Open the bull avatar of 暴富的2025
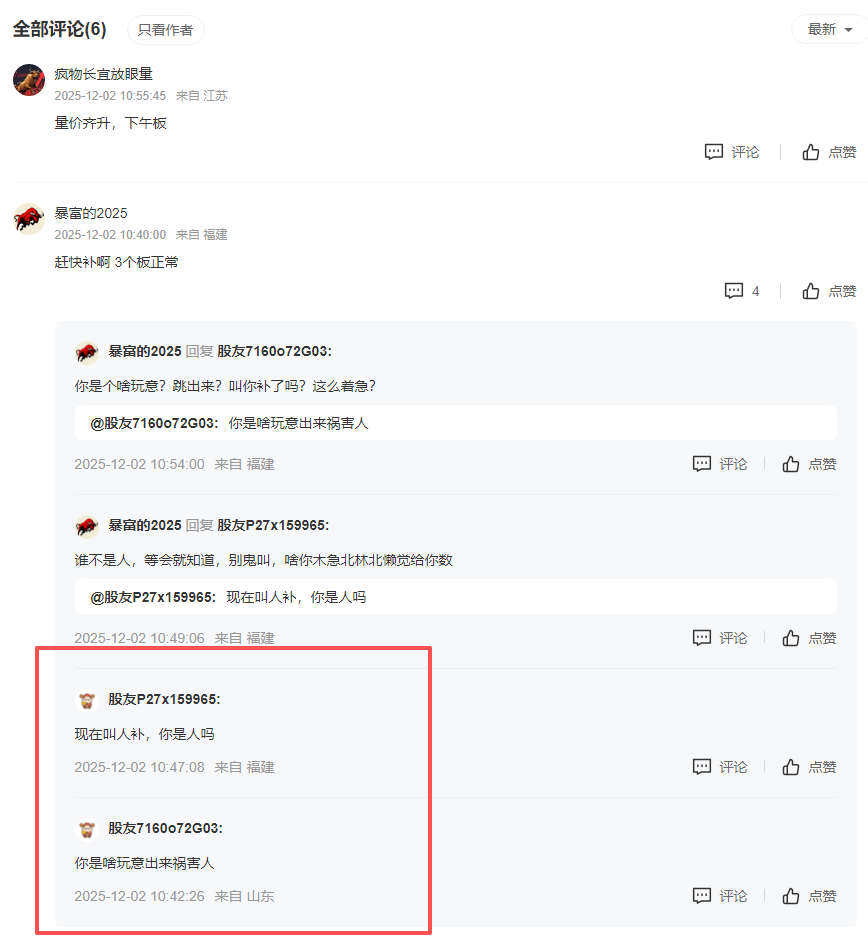The width and height of the screenshot is (868, 952). pos(29,219)
